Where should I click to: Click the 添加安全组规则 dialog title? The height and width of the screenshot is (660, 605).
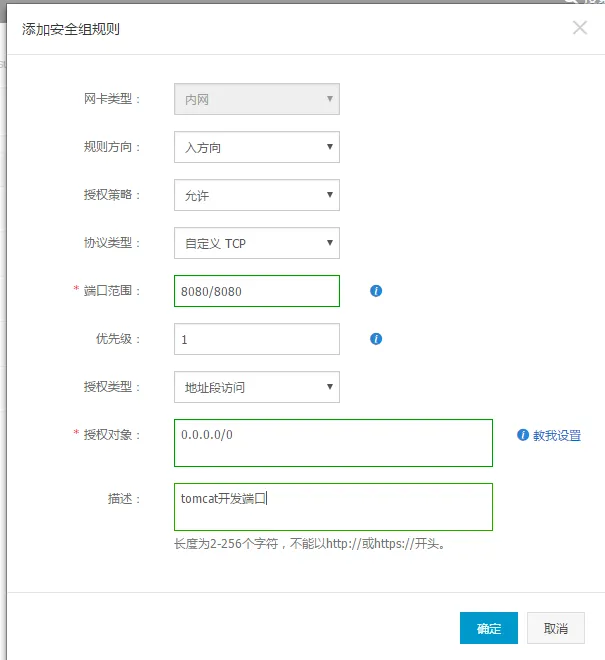(71, 29)
